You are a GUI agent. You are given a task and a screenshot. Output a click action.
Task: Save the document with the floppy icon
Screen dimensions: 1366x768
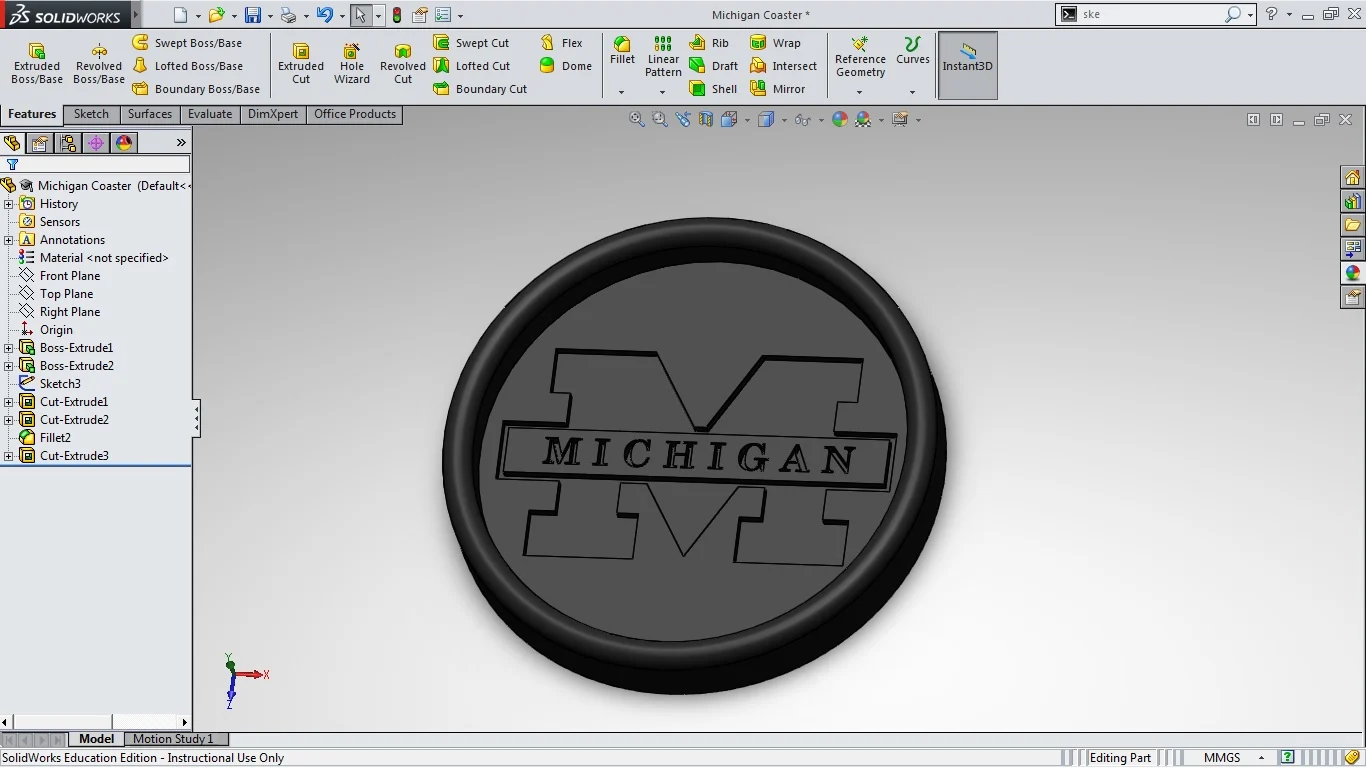coord(253,15)
